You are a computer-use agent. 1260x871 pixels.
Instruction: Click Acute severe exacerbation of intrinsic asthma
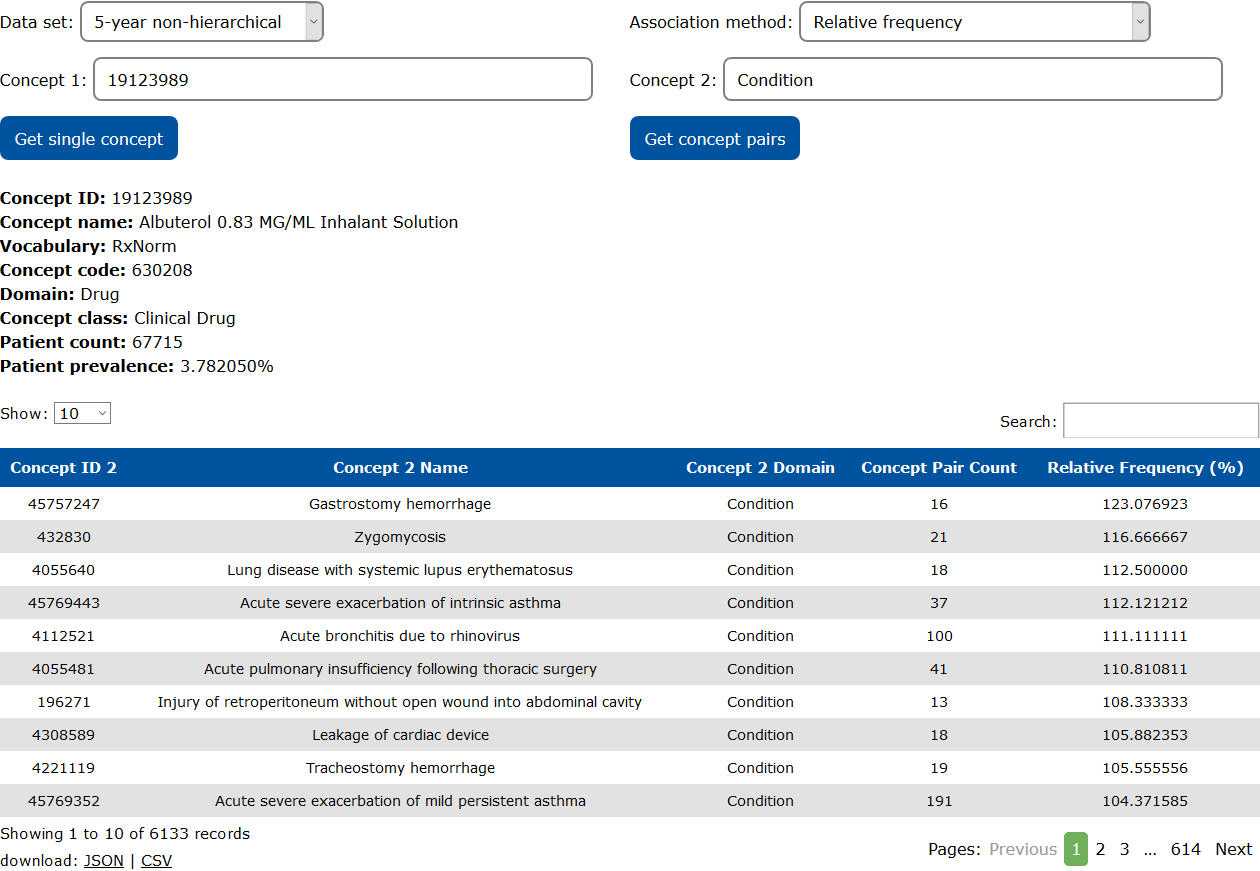(400, 603)
